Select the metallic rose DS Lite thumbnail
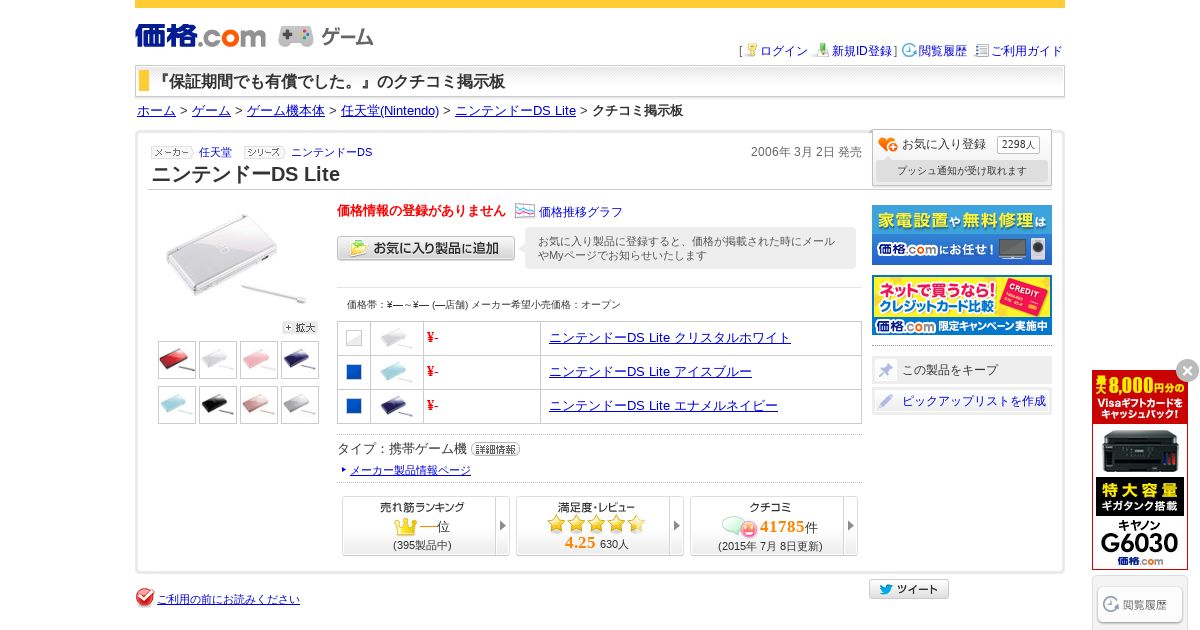Image resolution: width=1200 pixels, height=630 pixels. point(259,405)
